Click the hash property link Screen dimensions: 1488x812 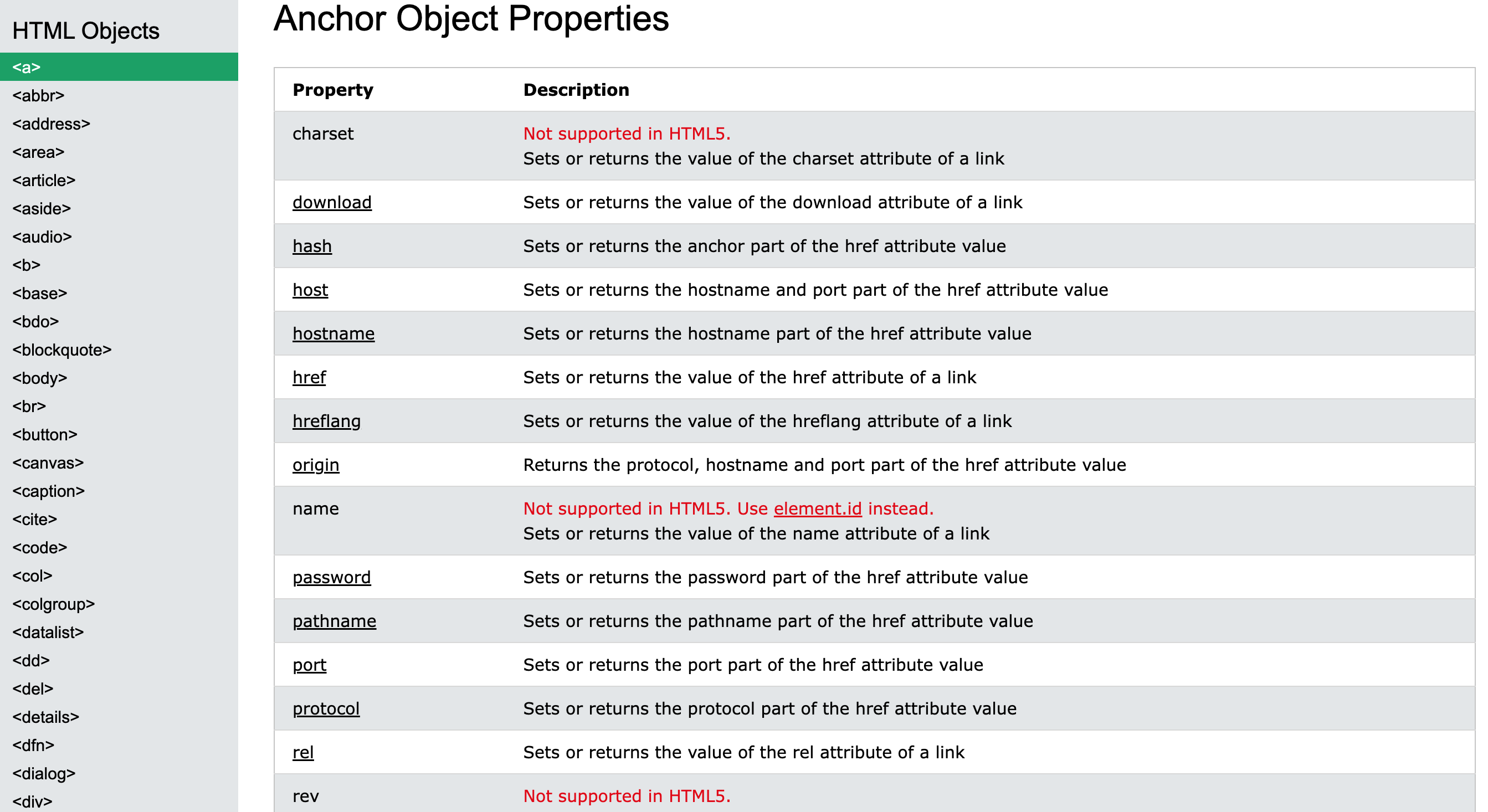[312, 246]
